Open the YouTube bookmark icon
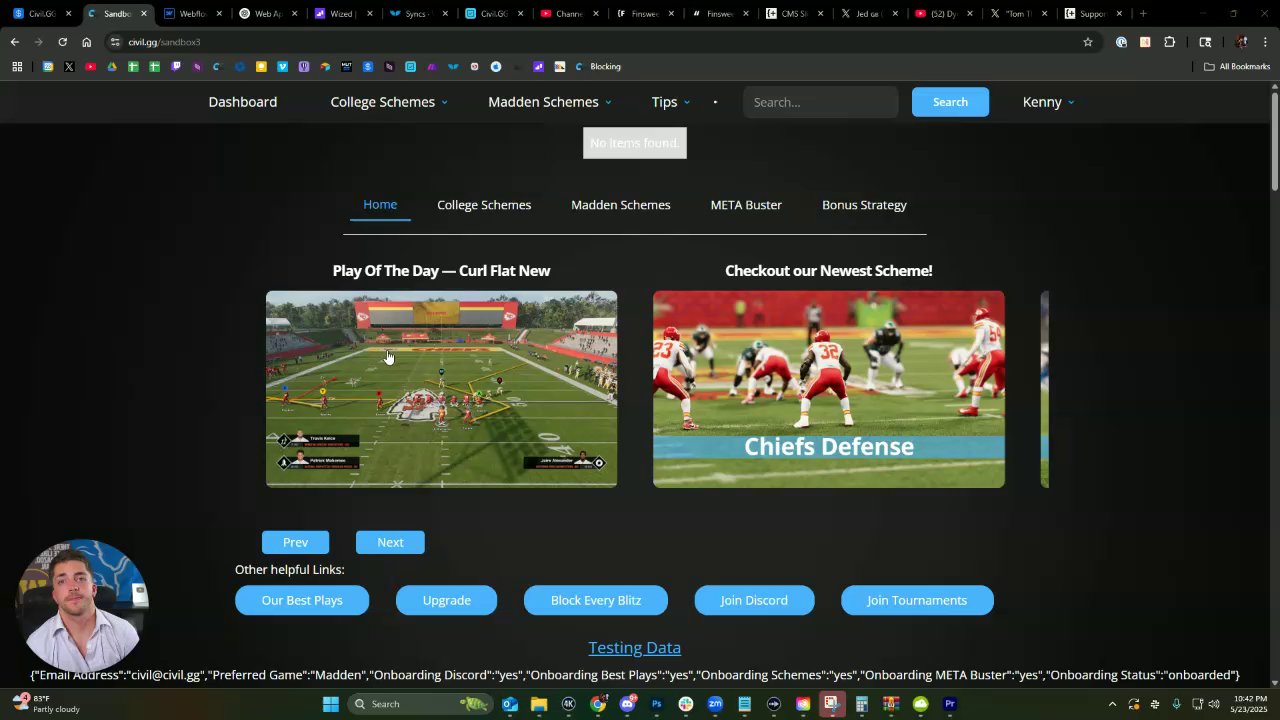 coord(90,66)
